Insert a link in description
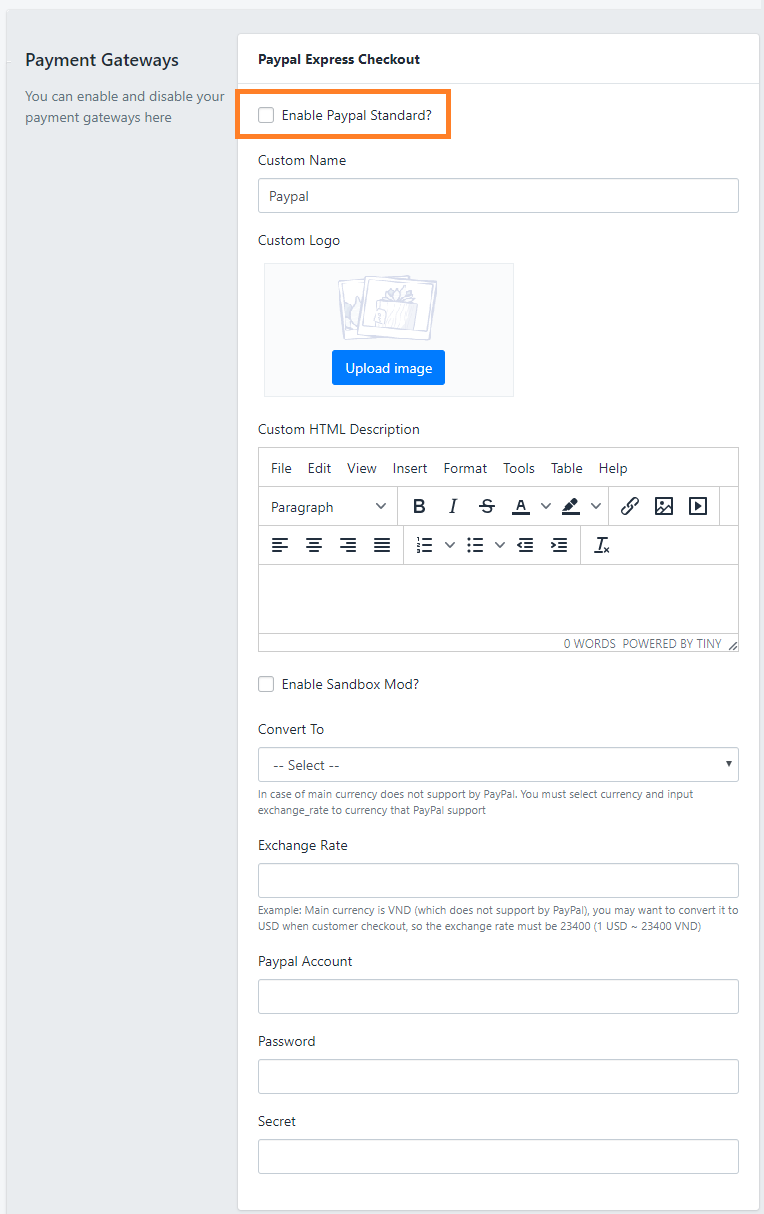Image resolution: width=764 pixels, height=1214 pixels. coord(629,506)
